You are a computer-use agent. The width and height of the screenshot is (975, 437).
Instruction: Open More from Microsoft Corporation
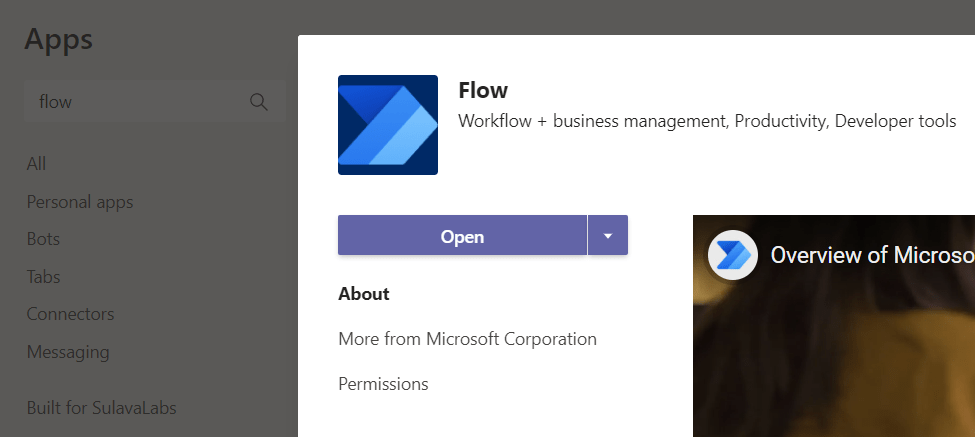click(467, 339)
